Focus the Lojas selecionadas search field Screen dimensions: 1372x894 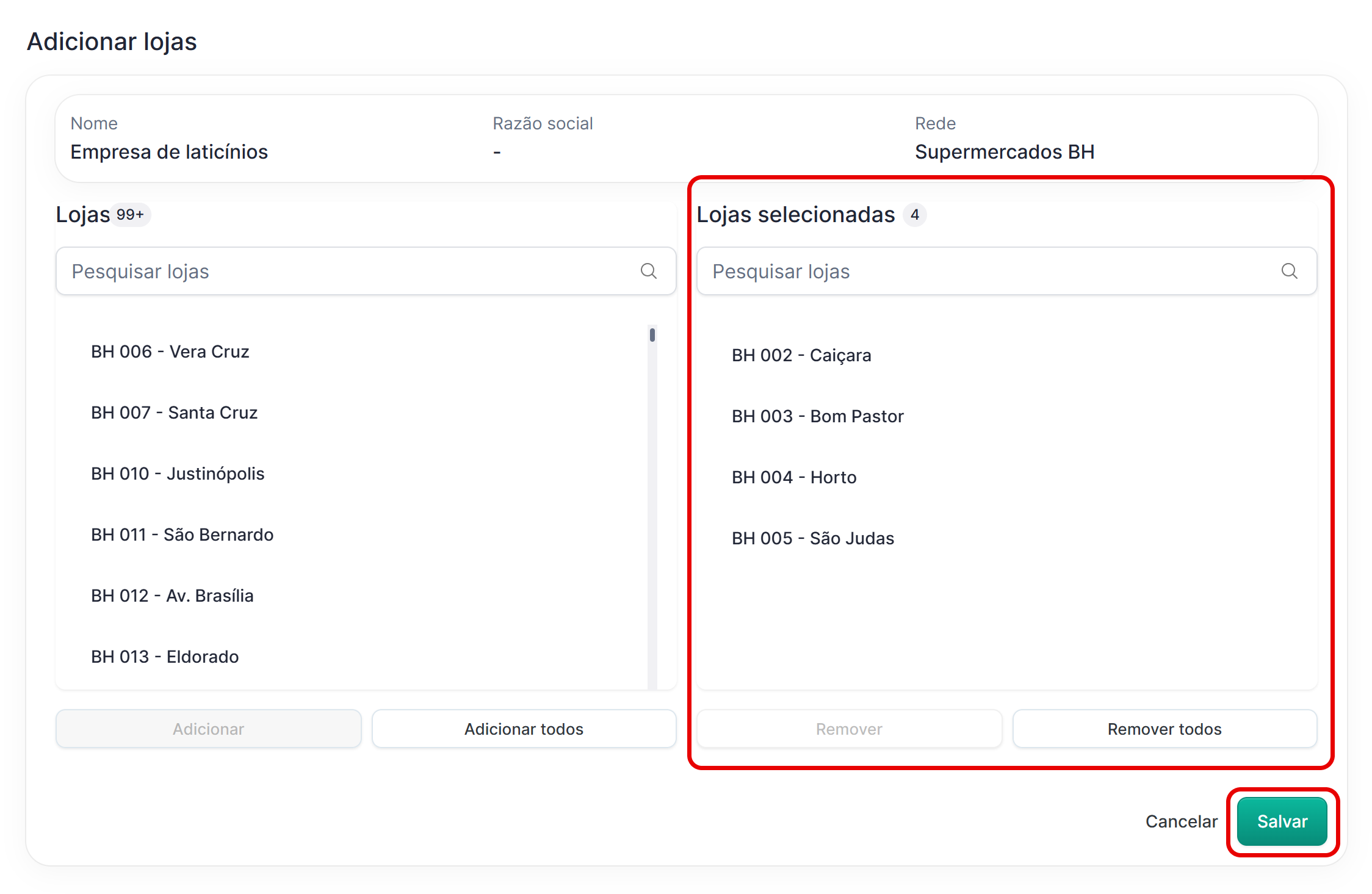coord(989,271)
